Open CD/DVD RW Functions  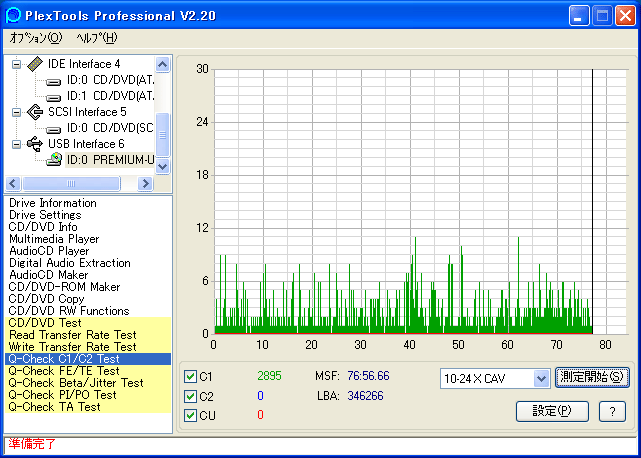69,311
